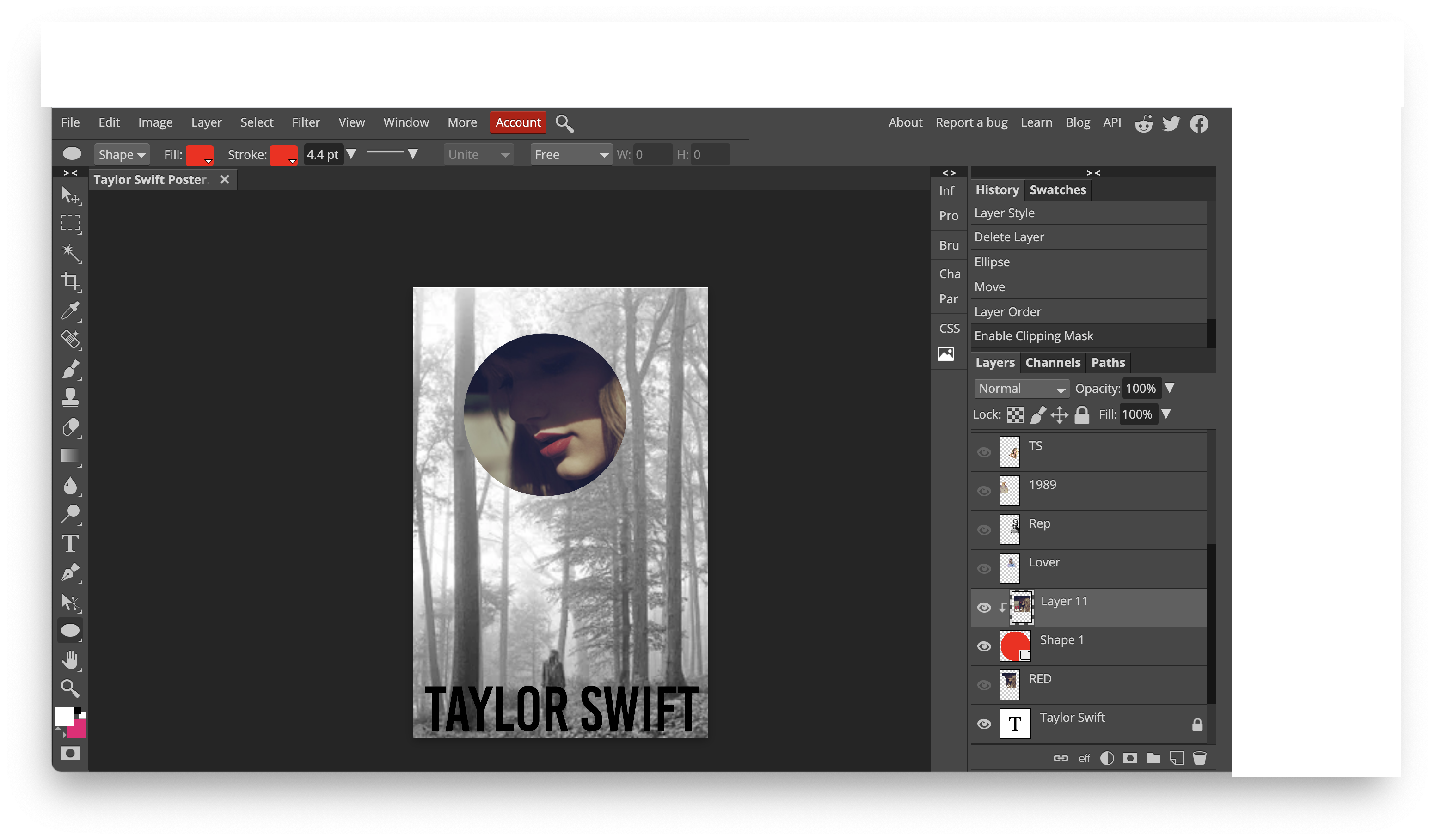
Task: Select the Magic Wand tool
Action: click(x=70, y=252)
